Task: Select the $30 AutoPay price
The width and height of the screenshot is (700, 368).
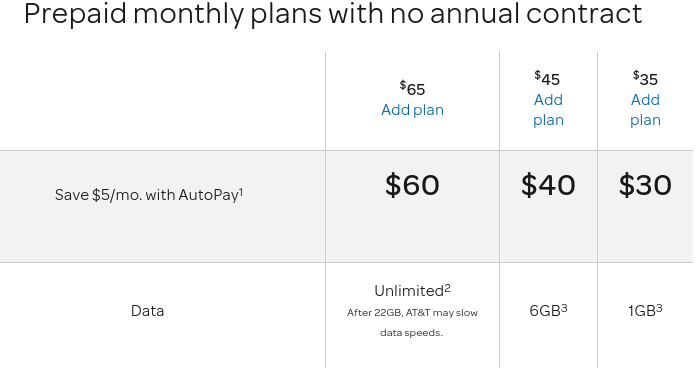Action: pyautogui.click(x=645, y=185)
